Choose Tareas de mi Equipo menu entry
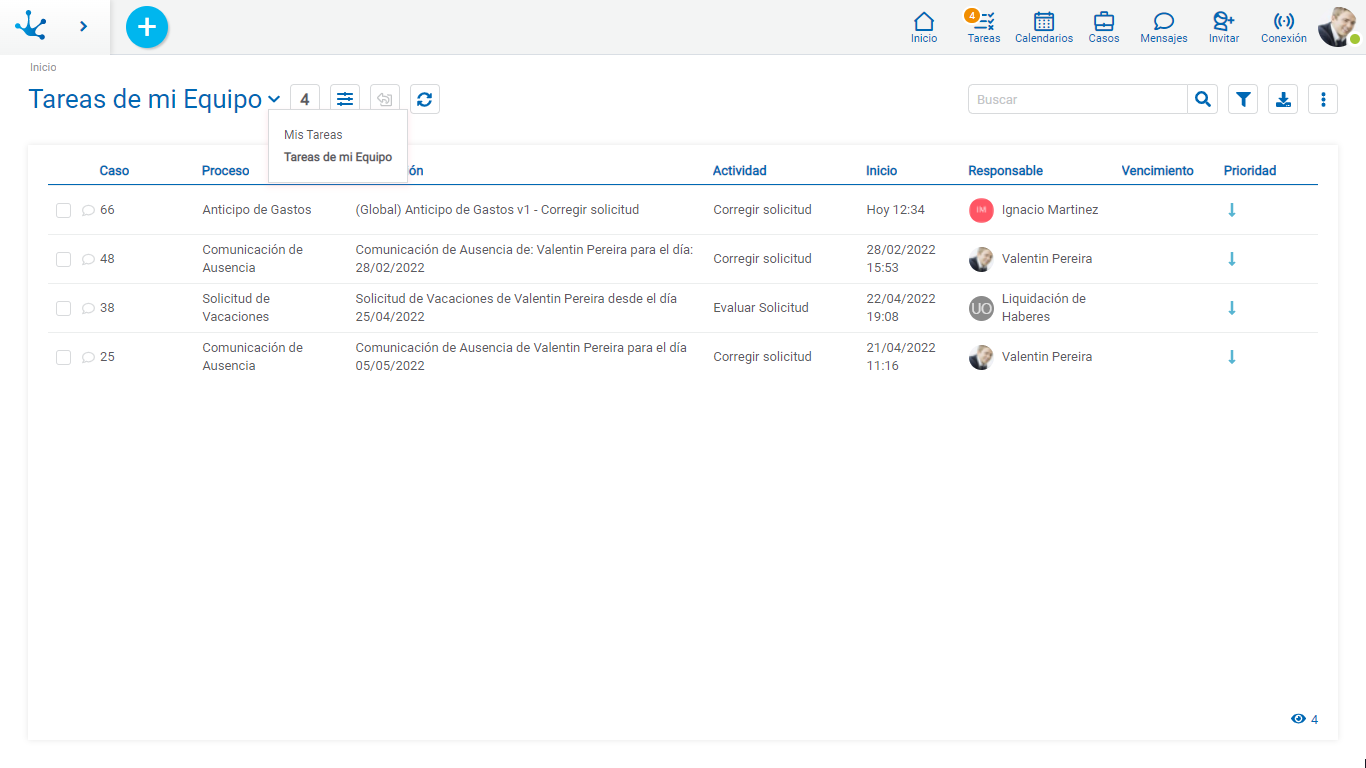The height and width of the screenshot is (768, 1366). (338, 157)
